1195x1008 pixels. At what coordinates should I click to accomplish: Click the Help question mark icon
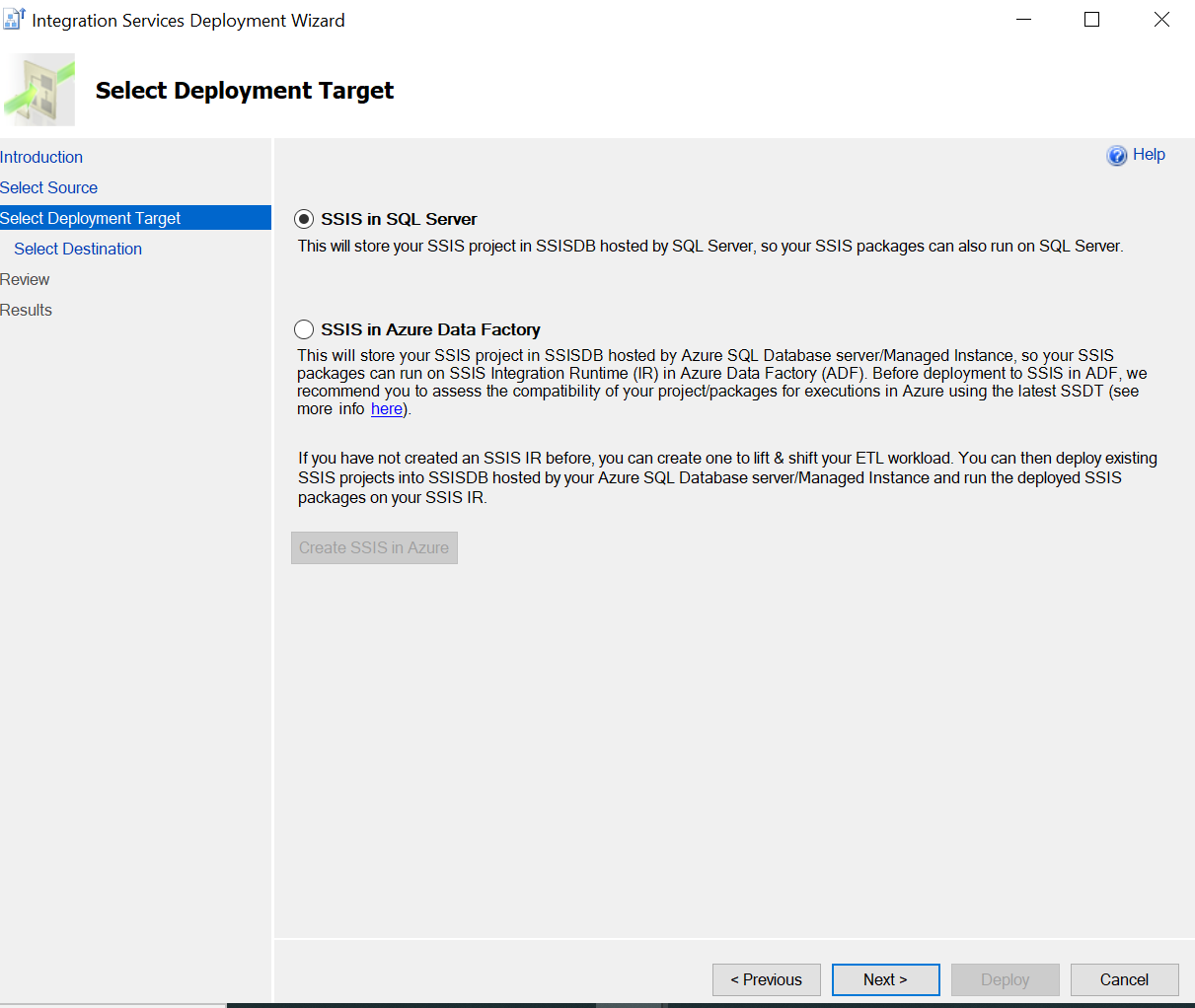[1117, 155]
